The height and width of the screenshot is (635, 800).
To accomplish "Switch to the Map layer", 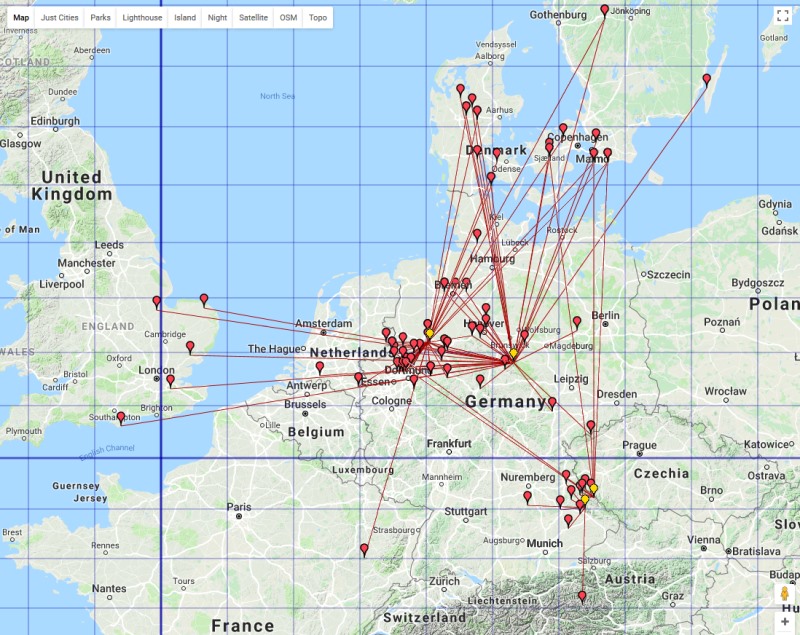I will coord(21,18).
